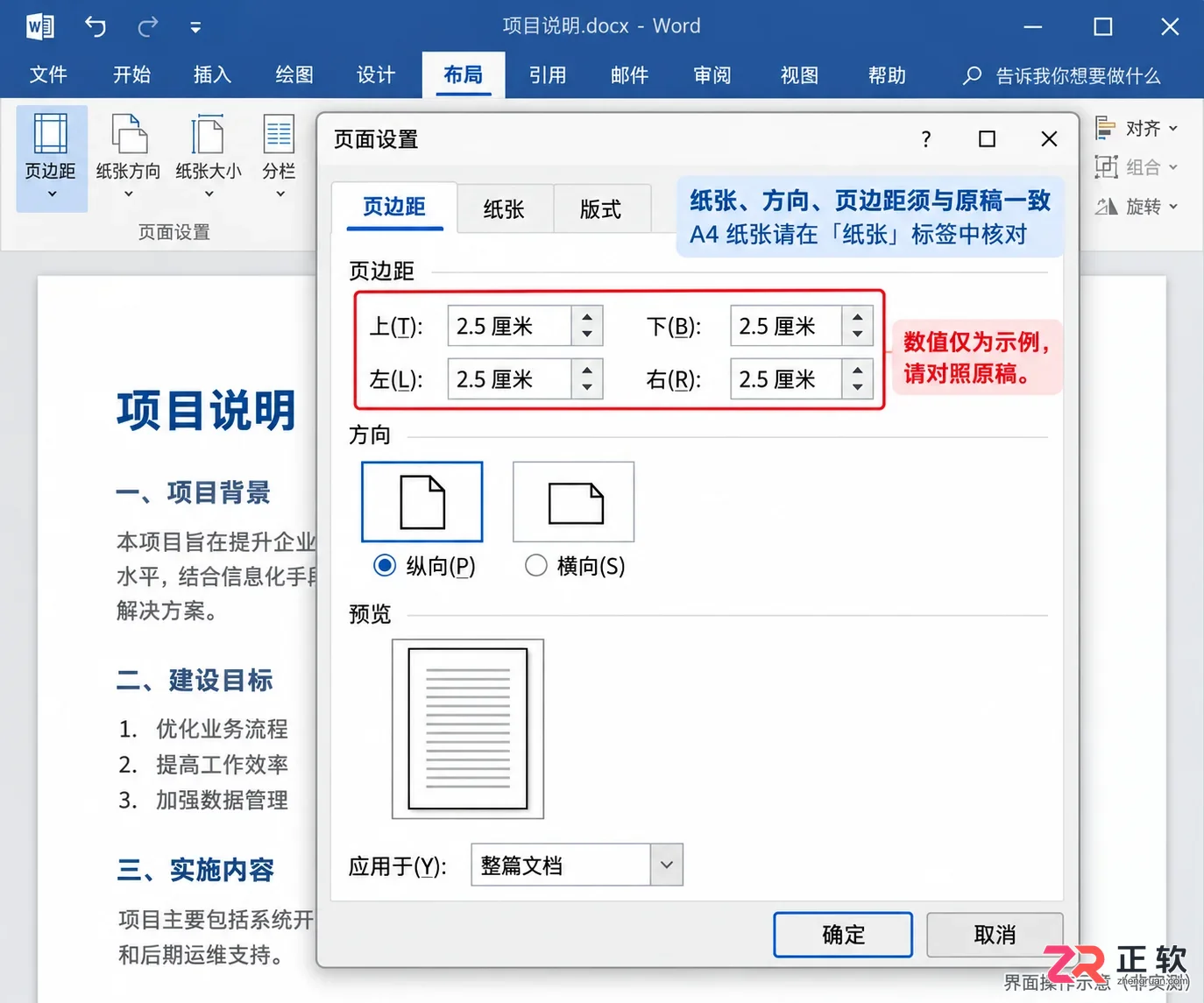
Task: Open the 分栏 columns ribbon button
Action: 279,158
